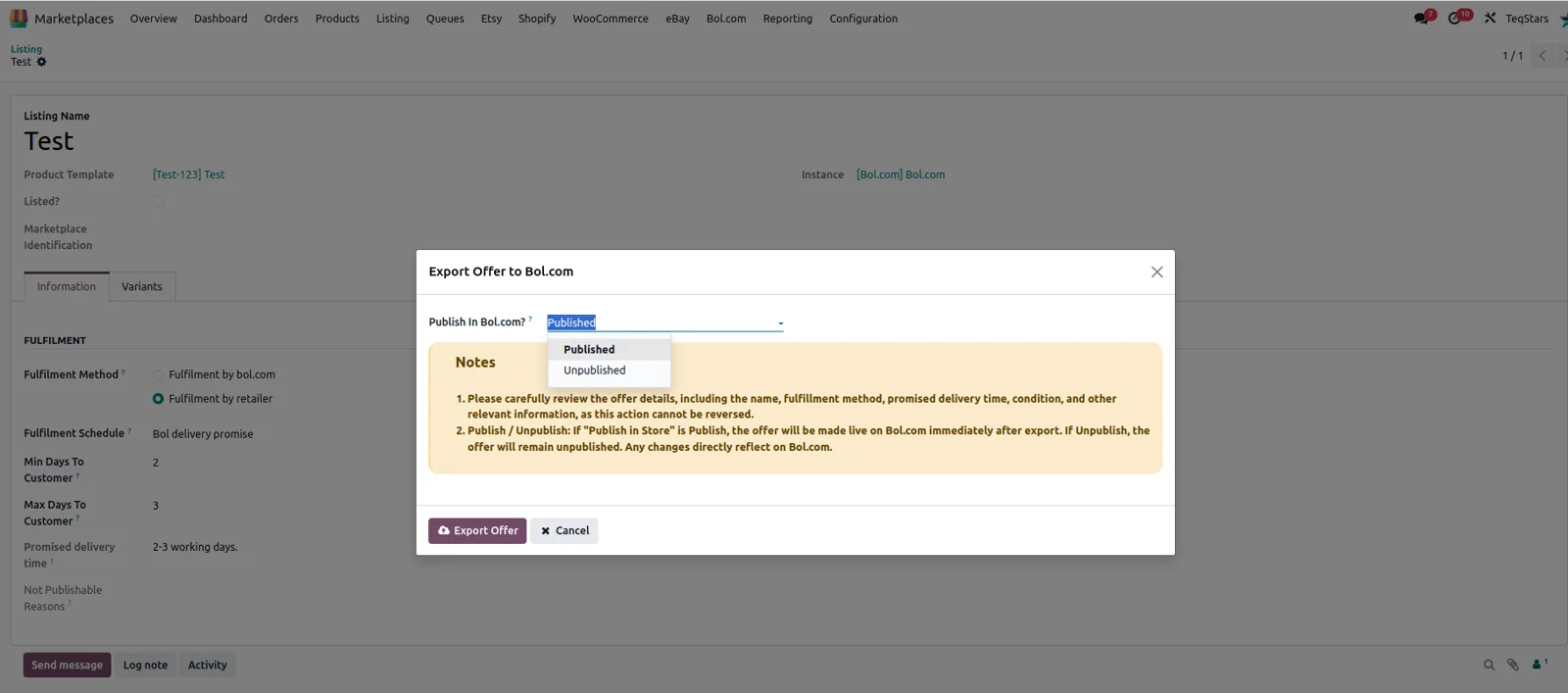The image size is (1568, 693).
Task: Open the WooCommerce menu
Action: [x=611, y=19]
